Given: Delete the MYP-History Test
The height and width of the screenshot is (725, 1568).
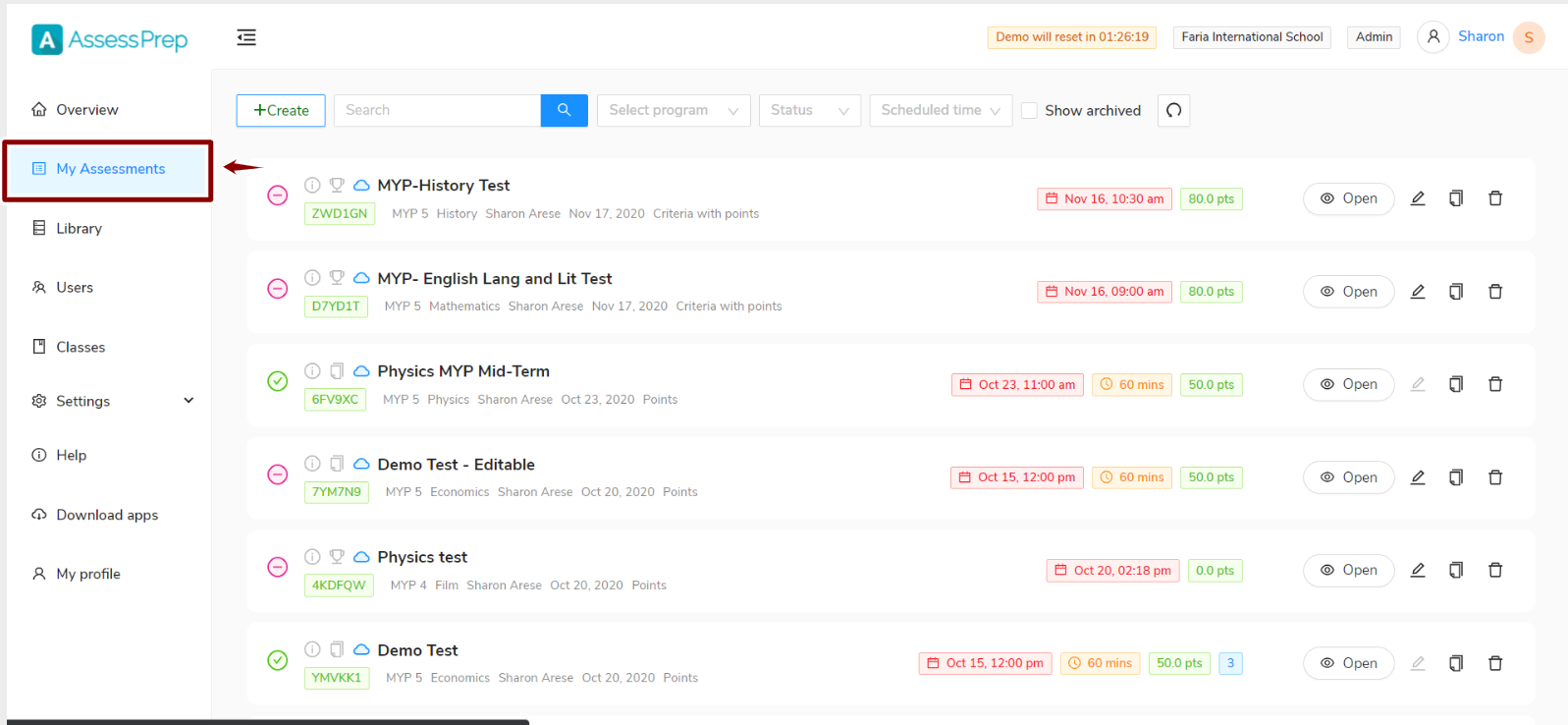Looking at the screenshot, I should tap(1495, 198).
